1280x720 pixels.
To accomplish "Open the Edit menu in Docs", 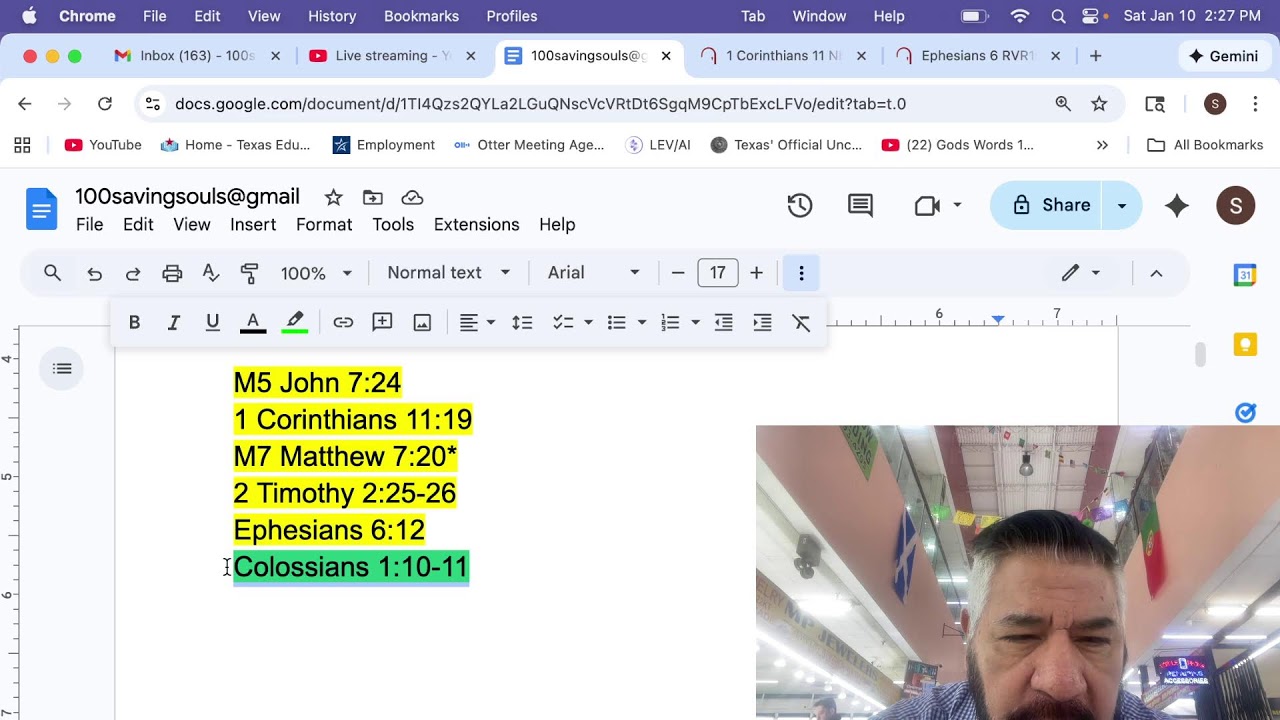I will click(138, 225).
